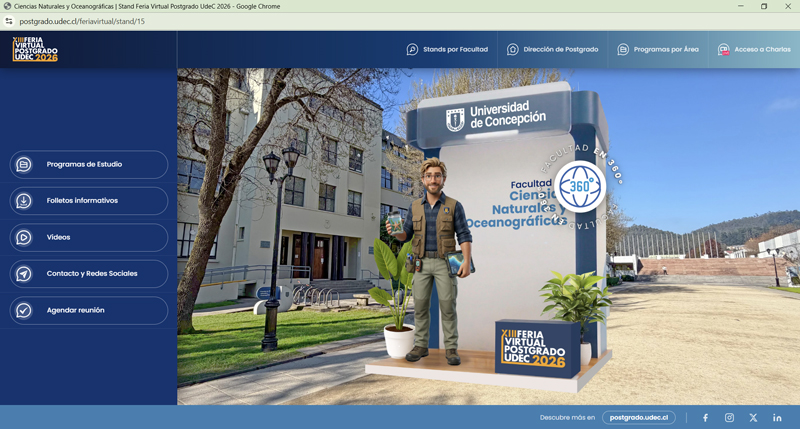Open the X (Twitter) icon
The image size is (800, 429).
pyautogui.click(x=753, y=418)
